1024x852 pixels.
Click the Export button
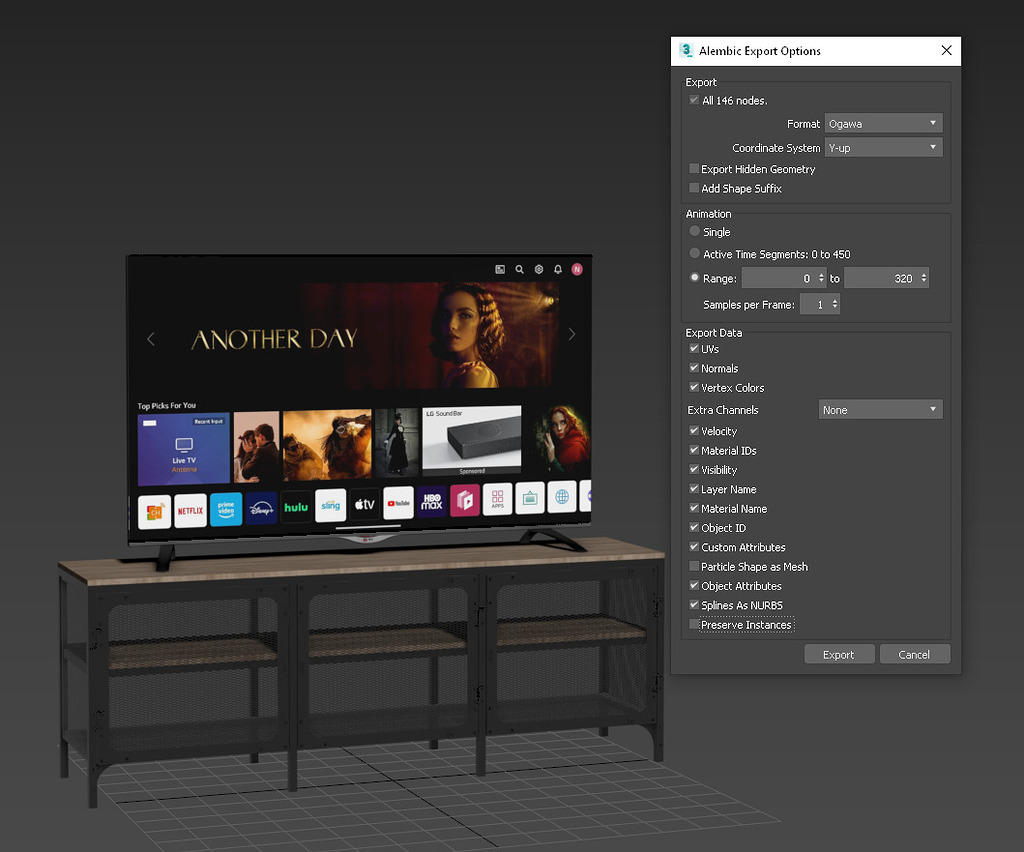(839, 654)
